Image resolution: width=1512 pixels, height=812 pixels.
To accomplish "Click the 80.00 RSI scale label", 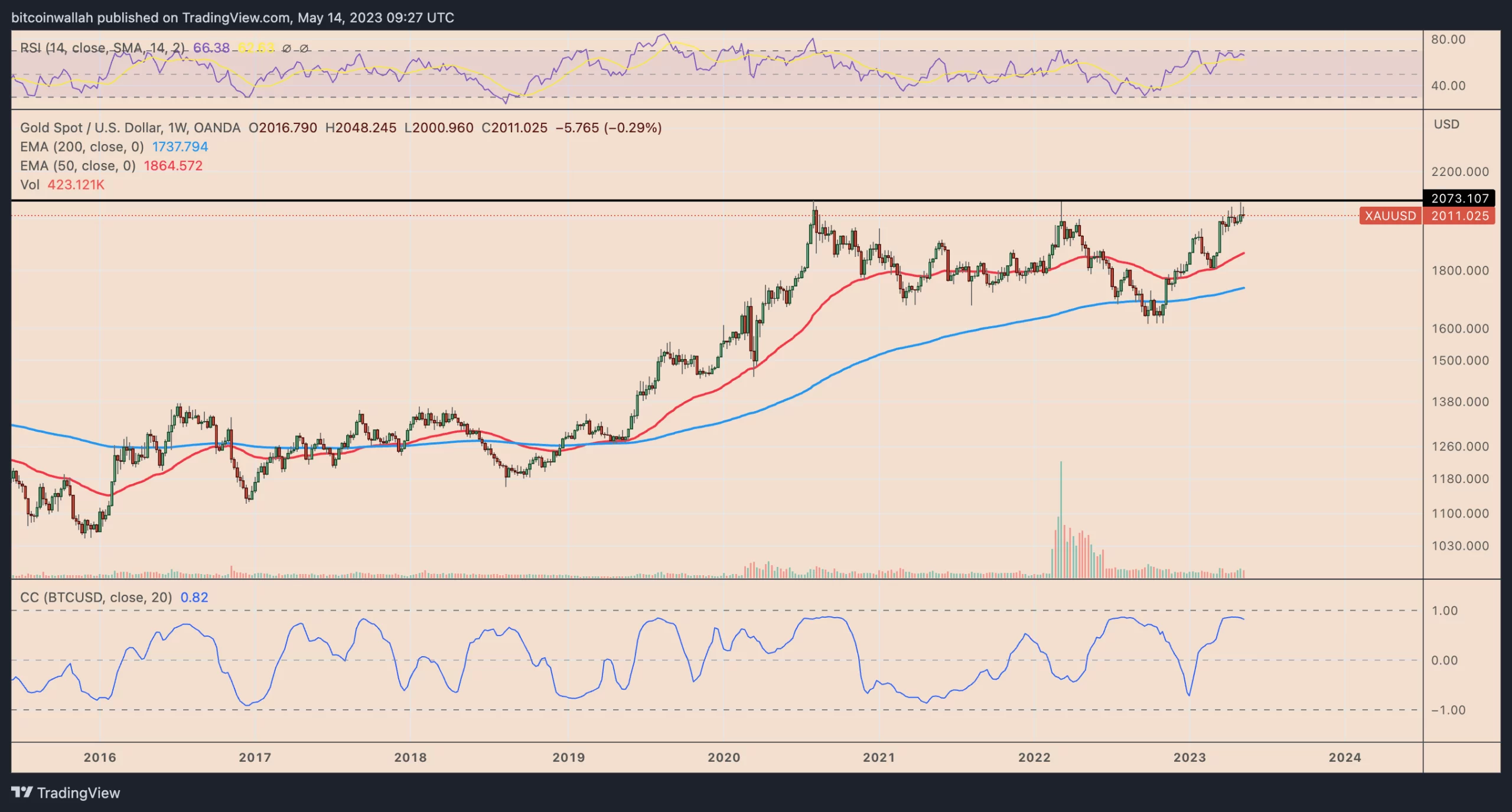I will coord(1448,40).
